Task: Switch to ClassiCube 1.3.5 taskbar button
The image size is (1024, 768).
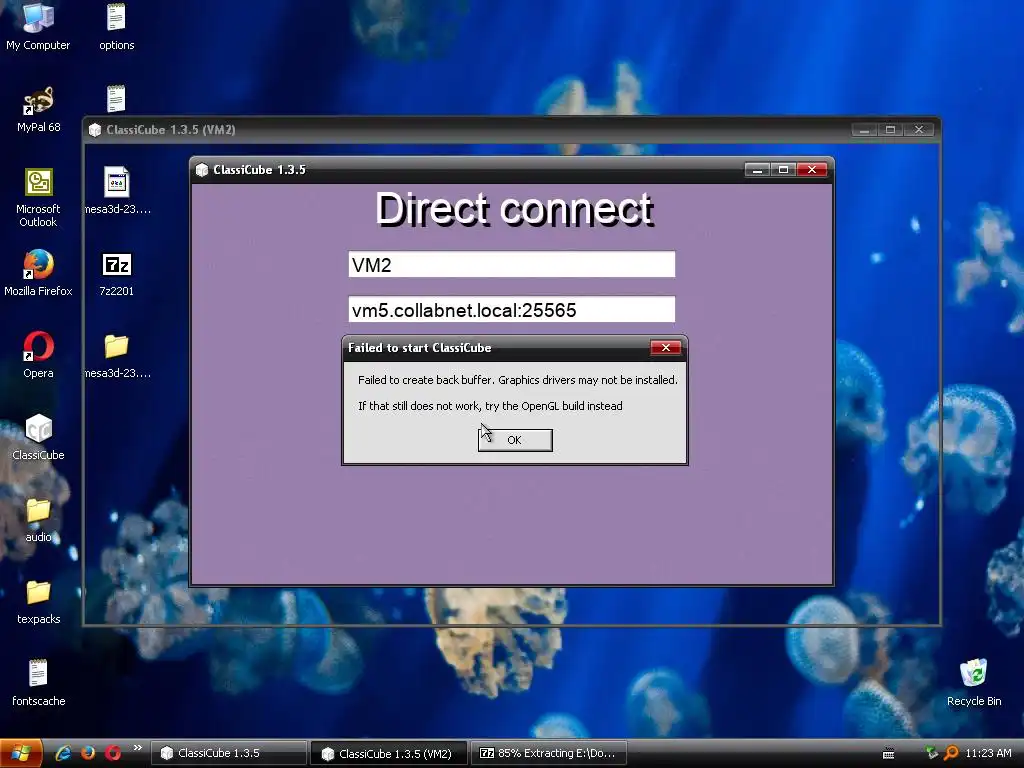Action: tap(229, 753)
